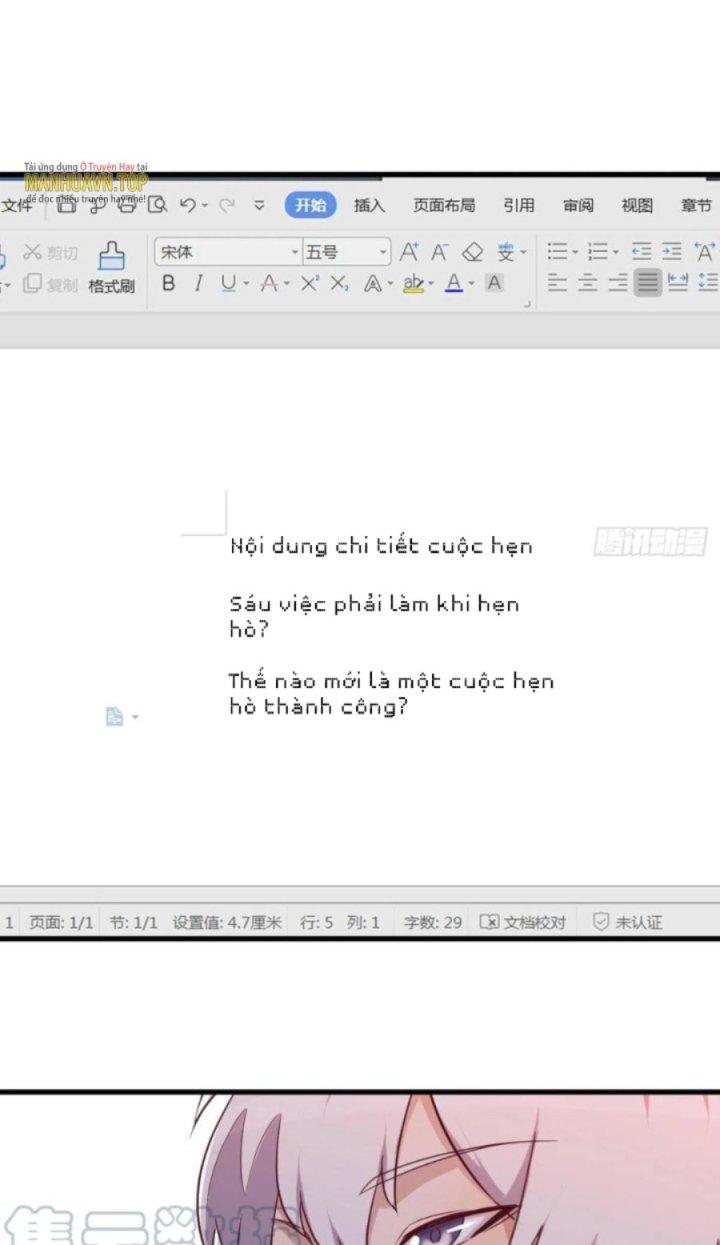Click the phonetic guide 变 icon

506,252
